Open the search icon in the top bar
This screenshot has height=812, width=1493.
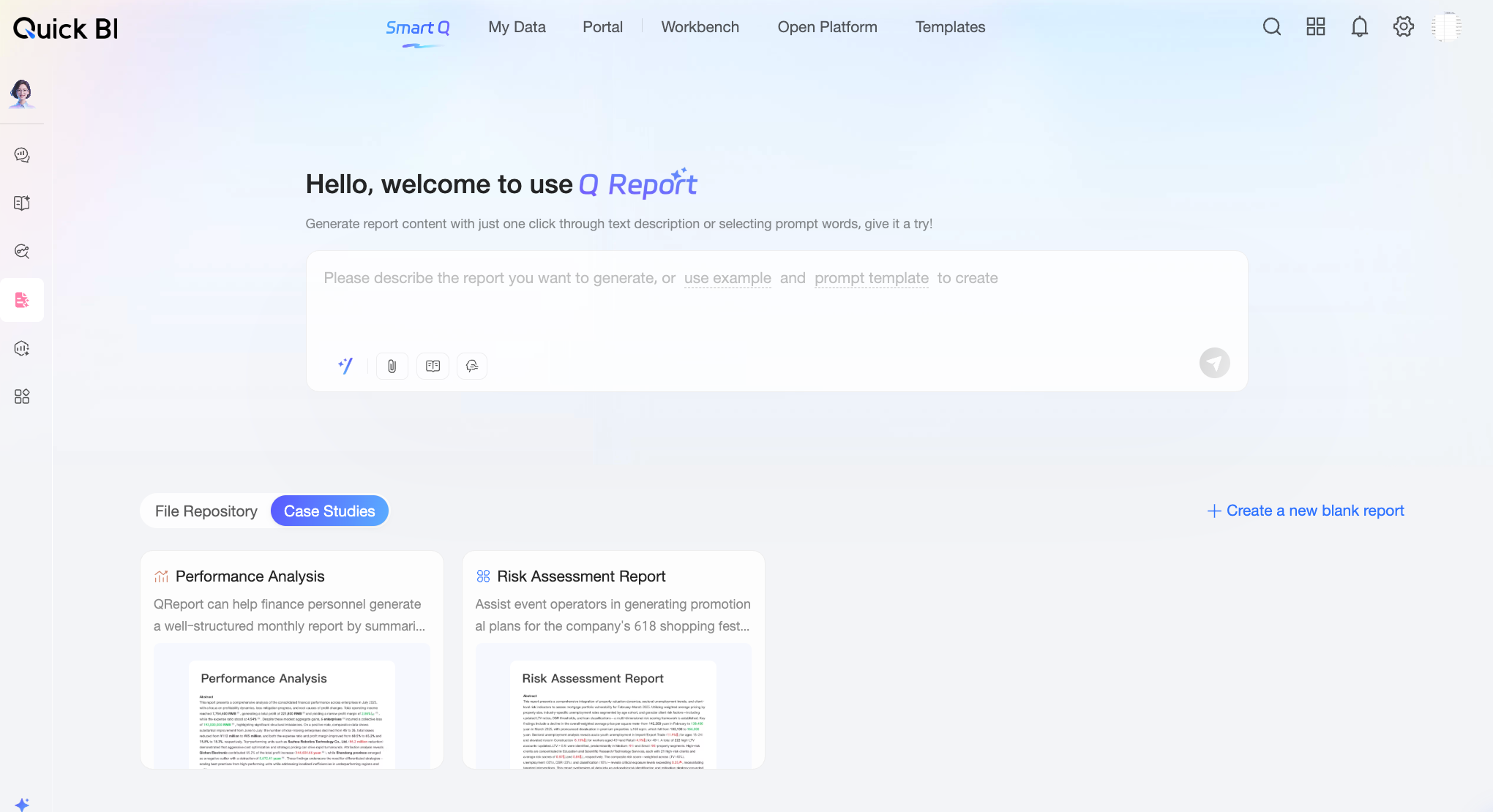point(1272,27)
